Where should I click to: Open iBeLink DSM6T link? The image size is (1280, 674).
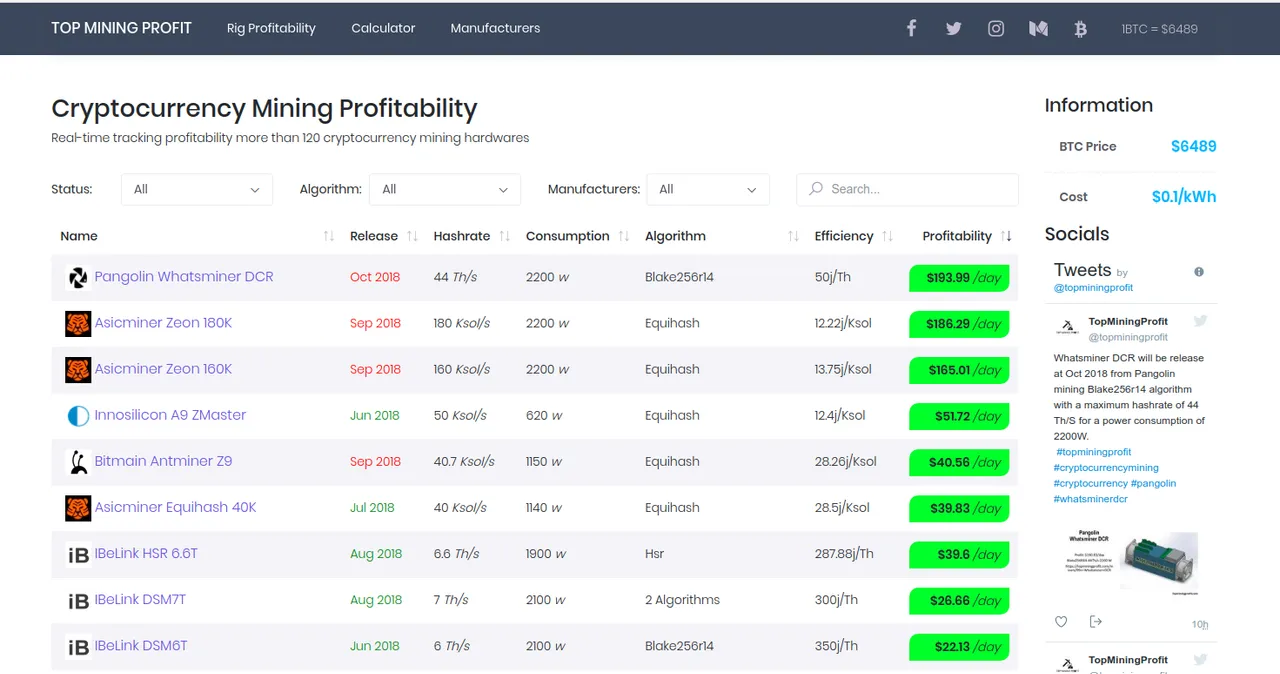click(x=141, y=645)
